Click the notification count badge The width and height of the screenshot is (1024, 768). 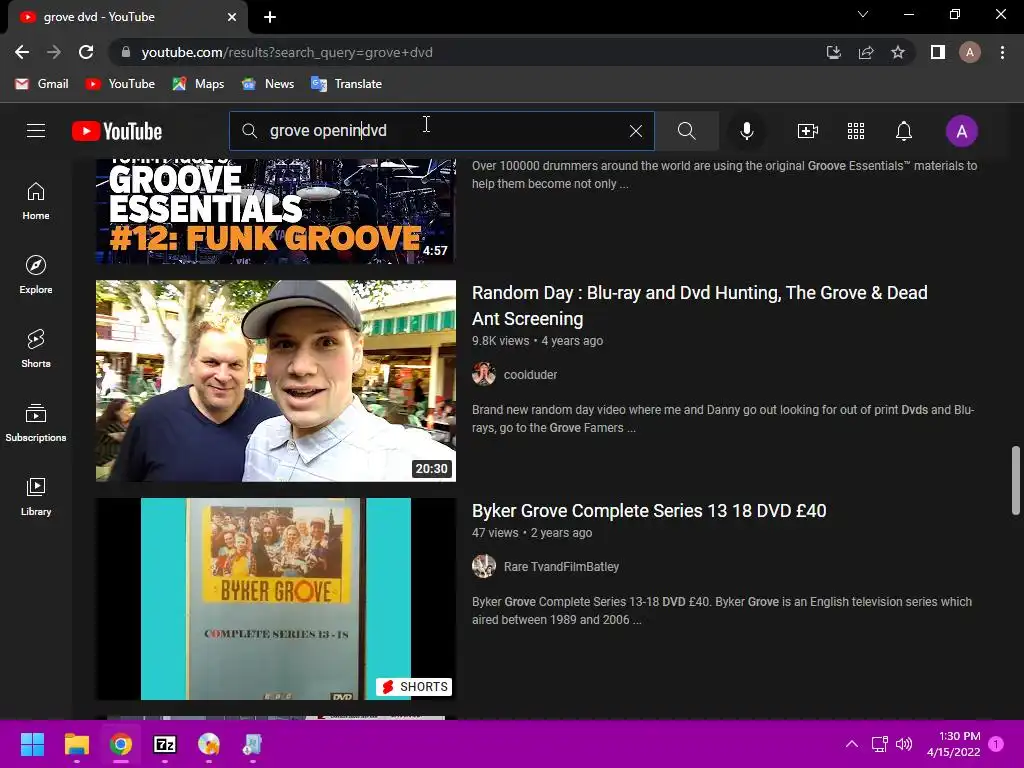996,744
